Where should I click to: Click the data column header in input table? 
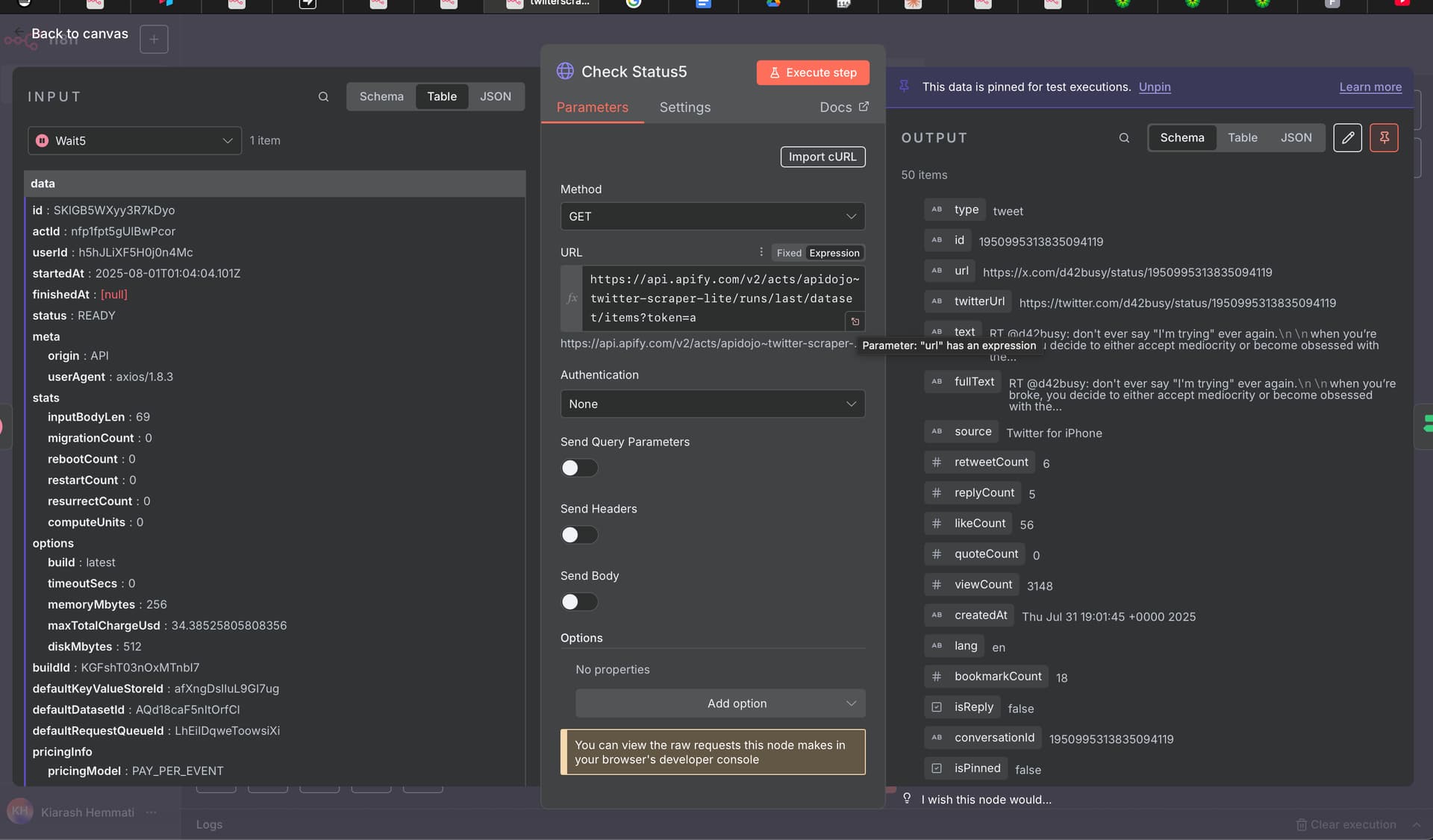[x=275, y=184]
